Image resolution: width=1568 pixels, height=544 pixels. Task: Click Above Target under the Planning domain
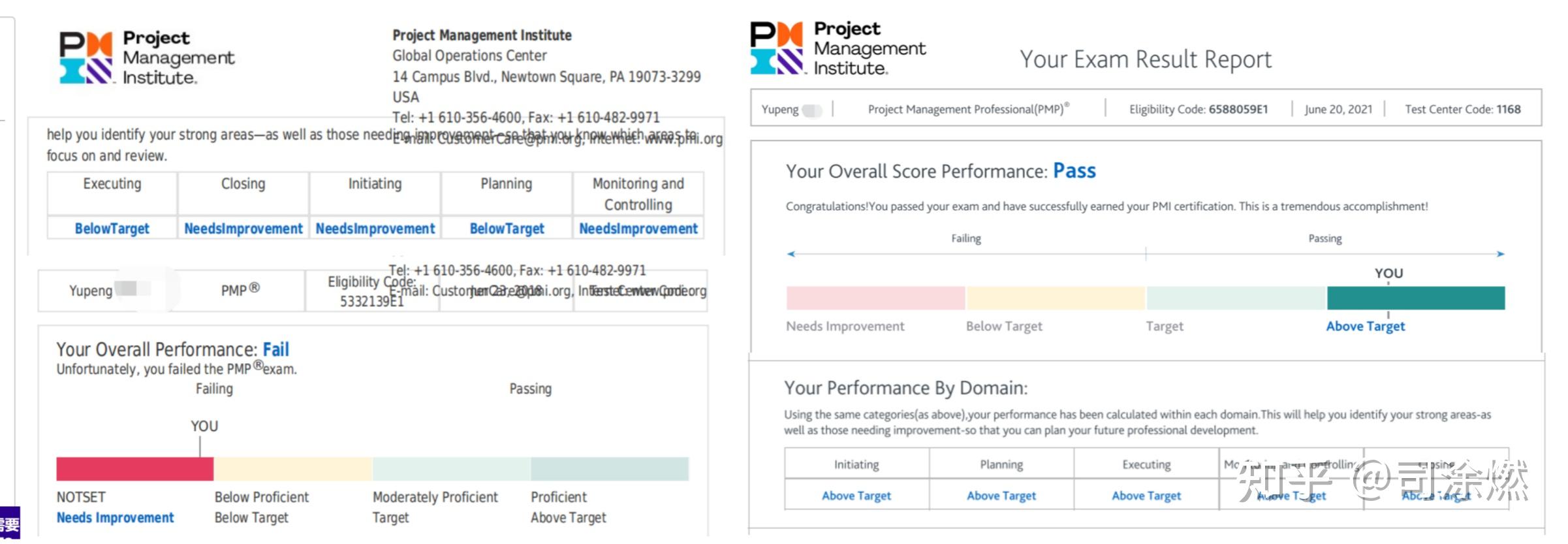[1001, 496]
